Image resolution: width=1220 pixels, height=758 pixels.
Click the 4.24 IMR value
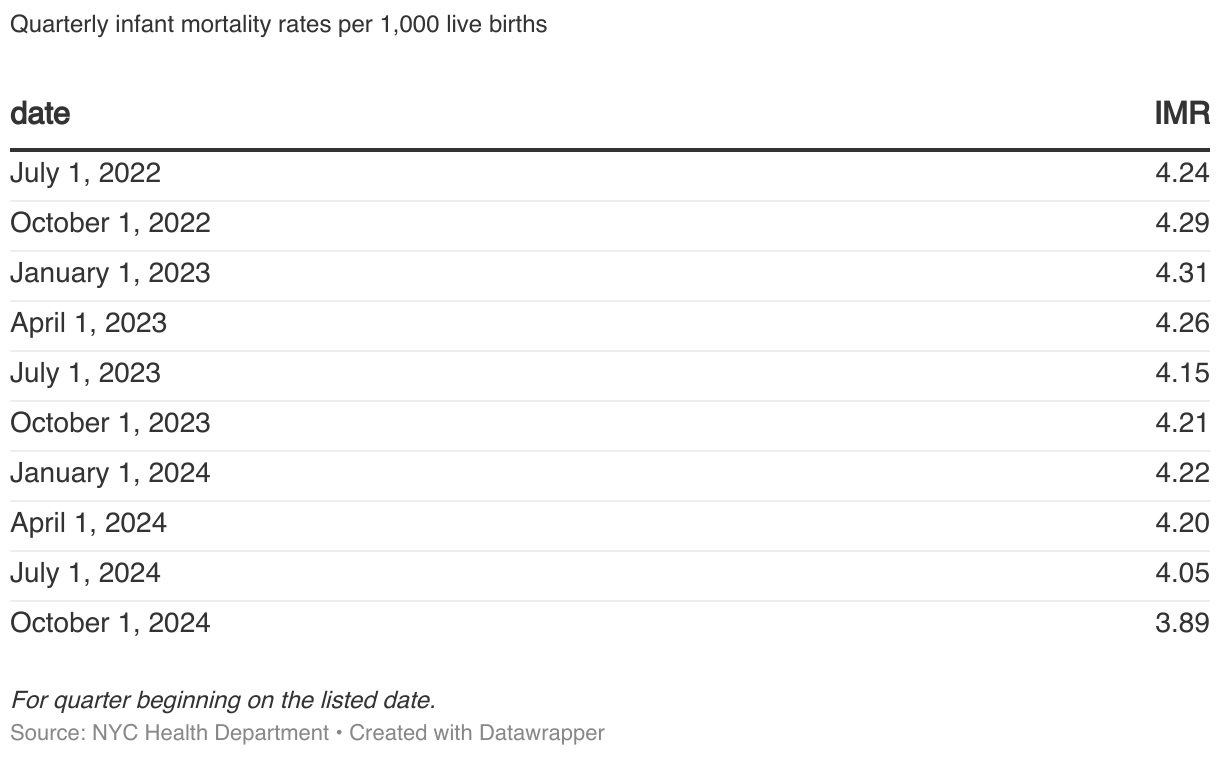1182,173
